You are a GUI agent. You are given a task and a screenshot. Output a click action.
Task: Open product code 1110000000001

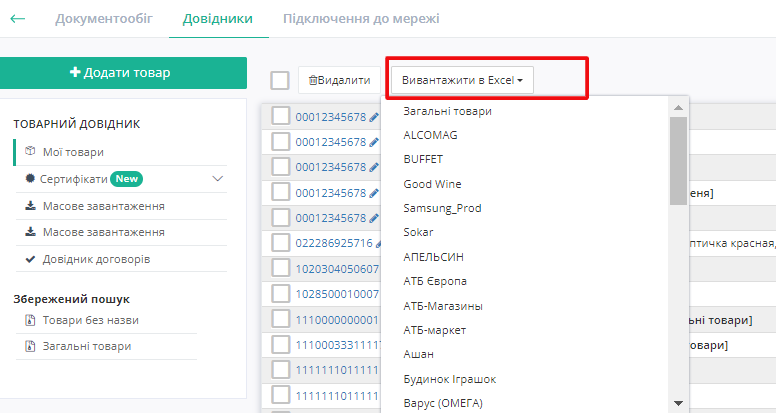pos(337,320)
